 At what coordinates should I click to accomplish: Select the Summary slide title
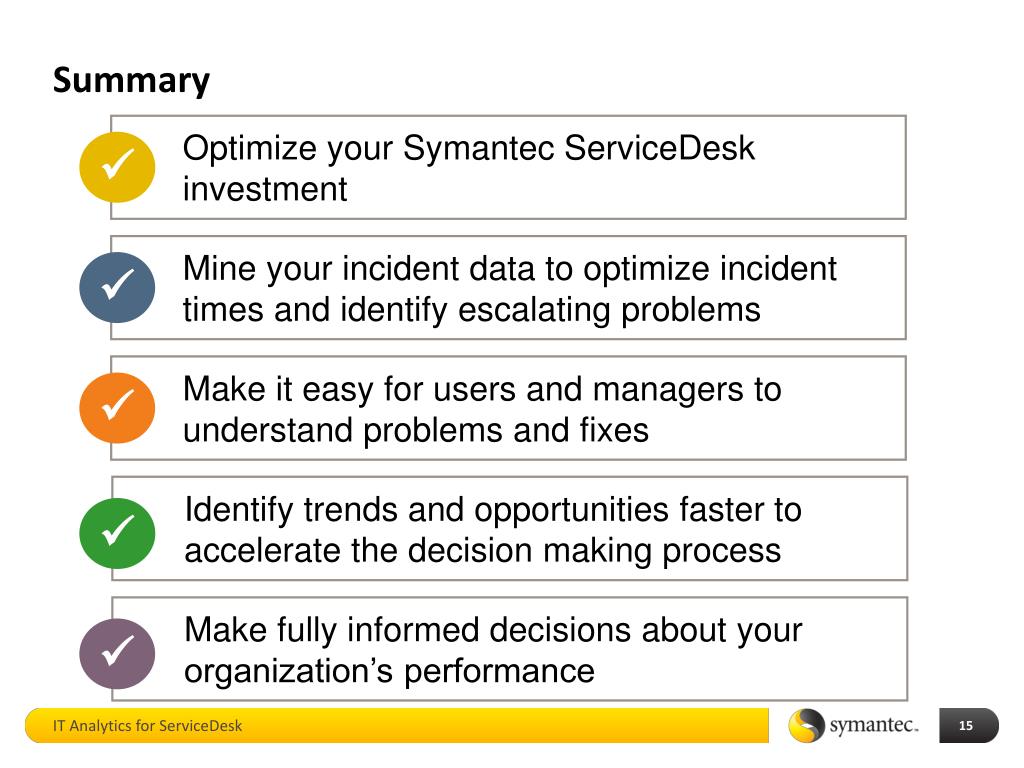131,81
